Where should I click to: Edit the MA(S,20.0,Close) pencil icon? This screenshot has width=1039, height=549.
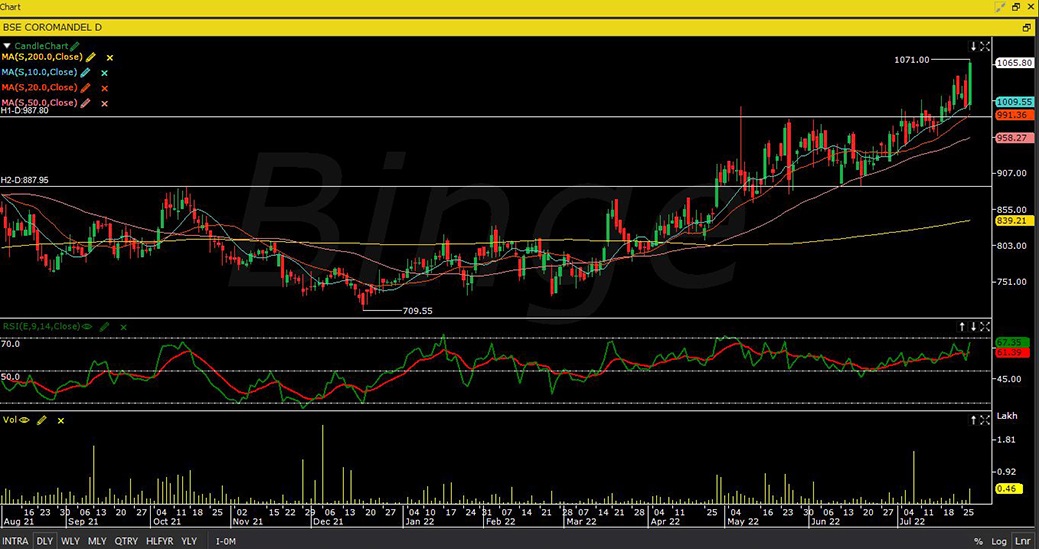pyautogui.click(x=85, y=88)
